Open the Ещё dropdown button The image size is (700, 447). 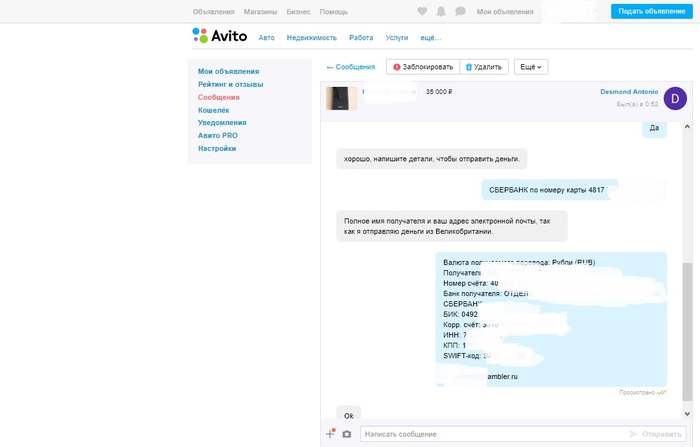point(530,67)
